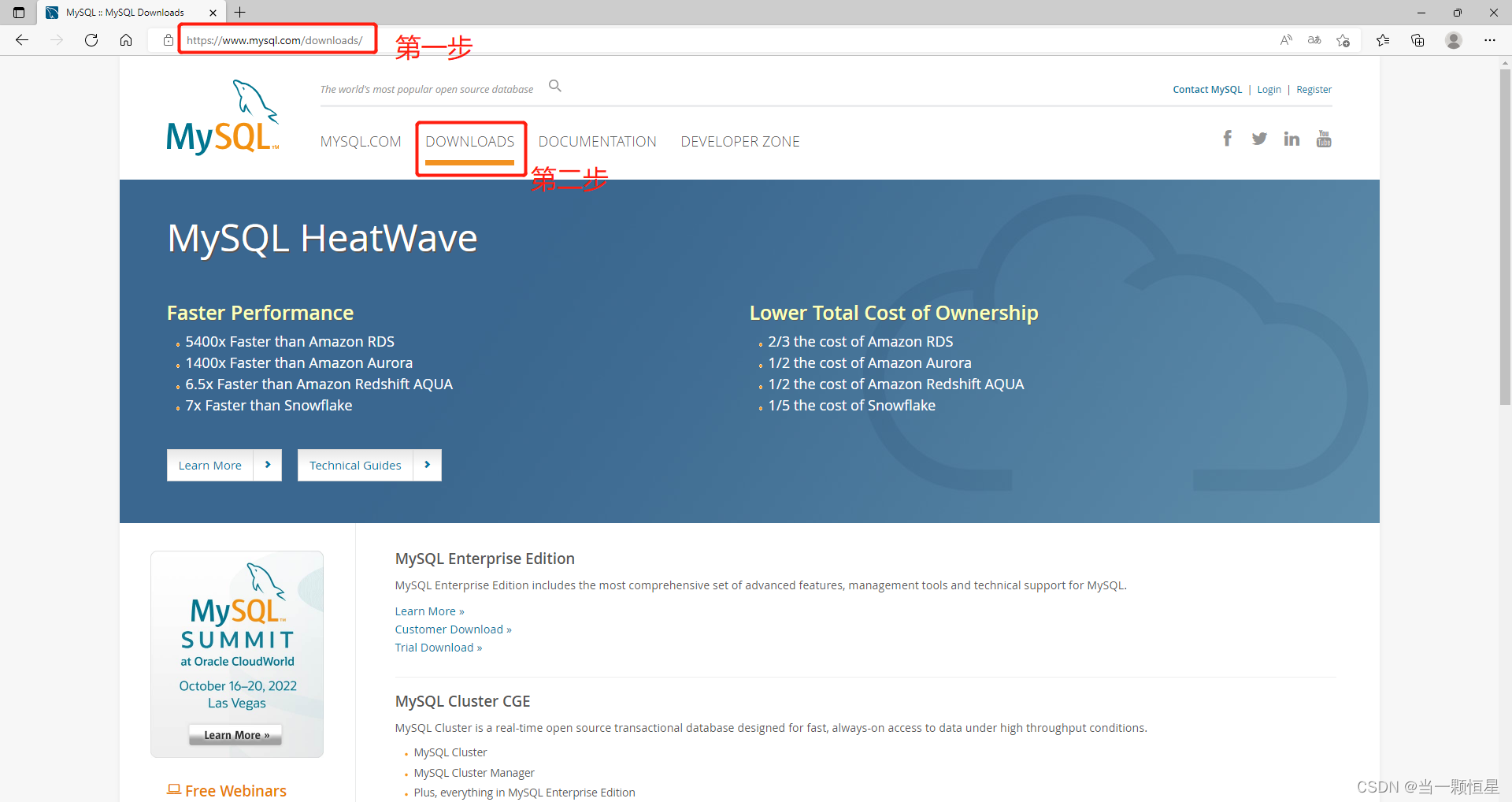
Task: Open the DOWNLOADS nav item
Action: tap(470, 142)
